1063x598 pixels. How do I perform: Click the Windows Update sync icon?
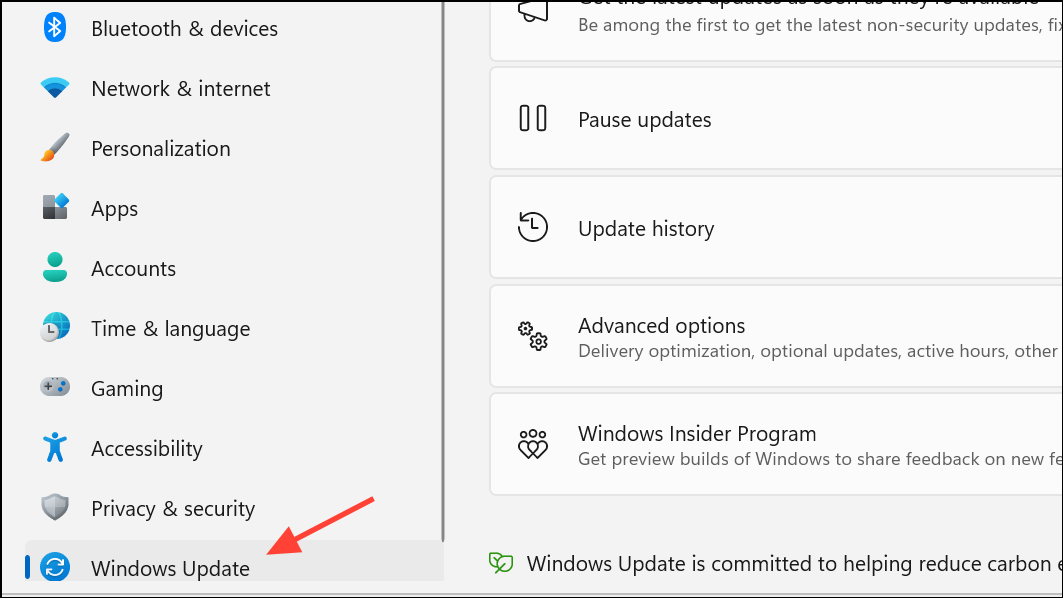[x=54, y=567]
